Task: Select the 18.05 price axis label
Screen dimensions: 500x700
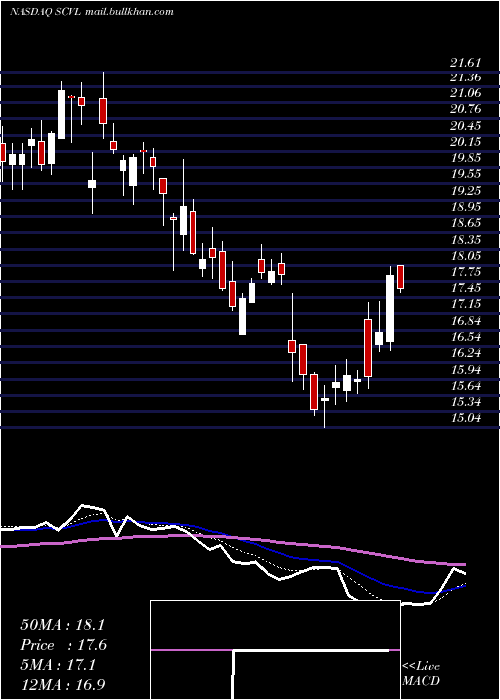Action: point(465,256)
